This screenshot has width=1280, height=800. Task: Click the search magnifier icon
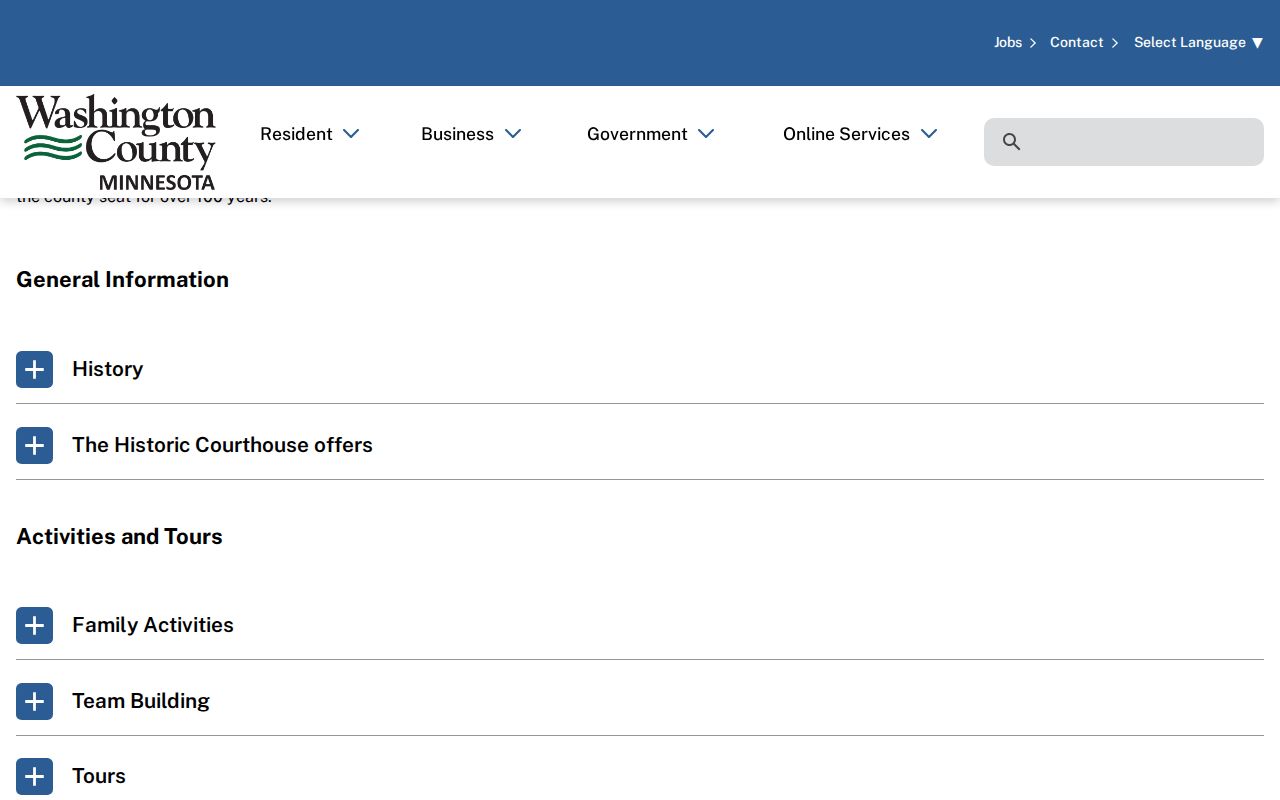coord(1011,142)
